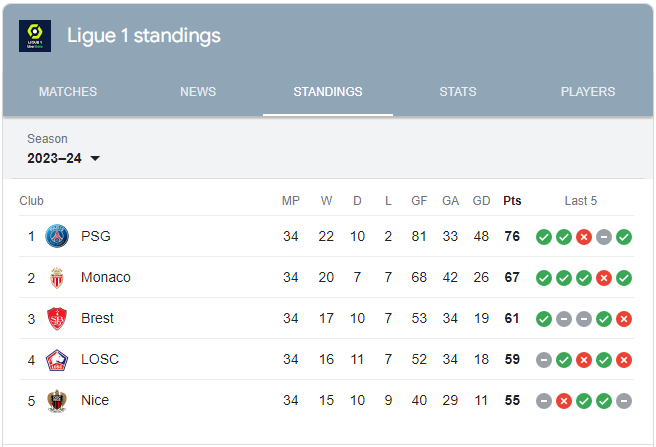
Task: Switch to the Matches tab
Action: tap(68, 92)
